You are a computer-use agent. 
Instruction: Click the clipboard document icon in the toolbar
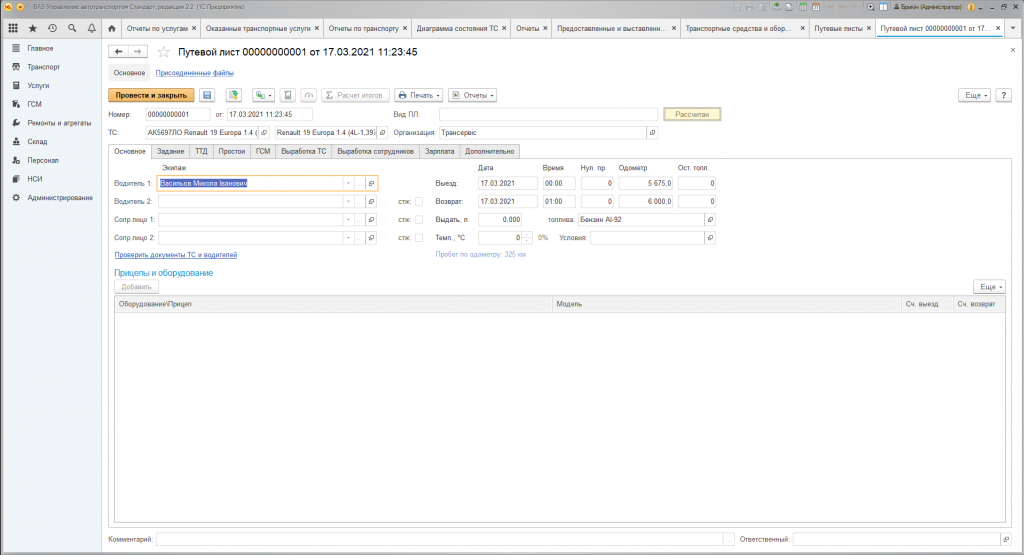pos(287,95)
